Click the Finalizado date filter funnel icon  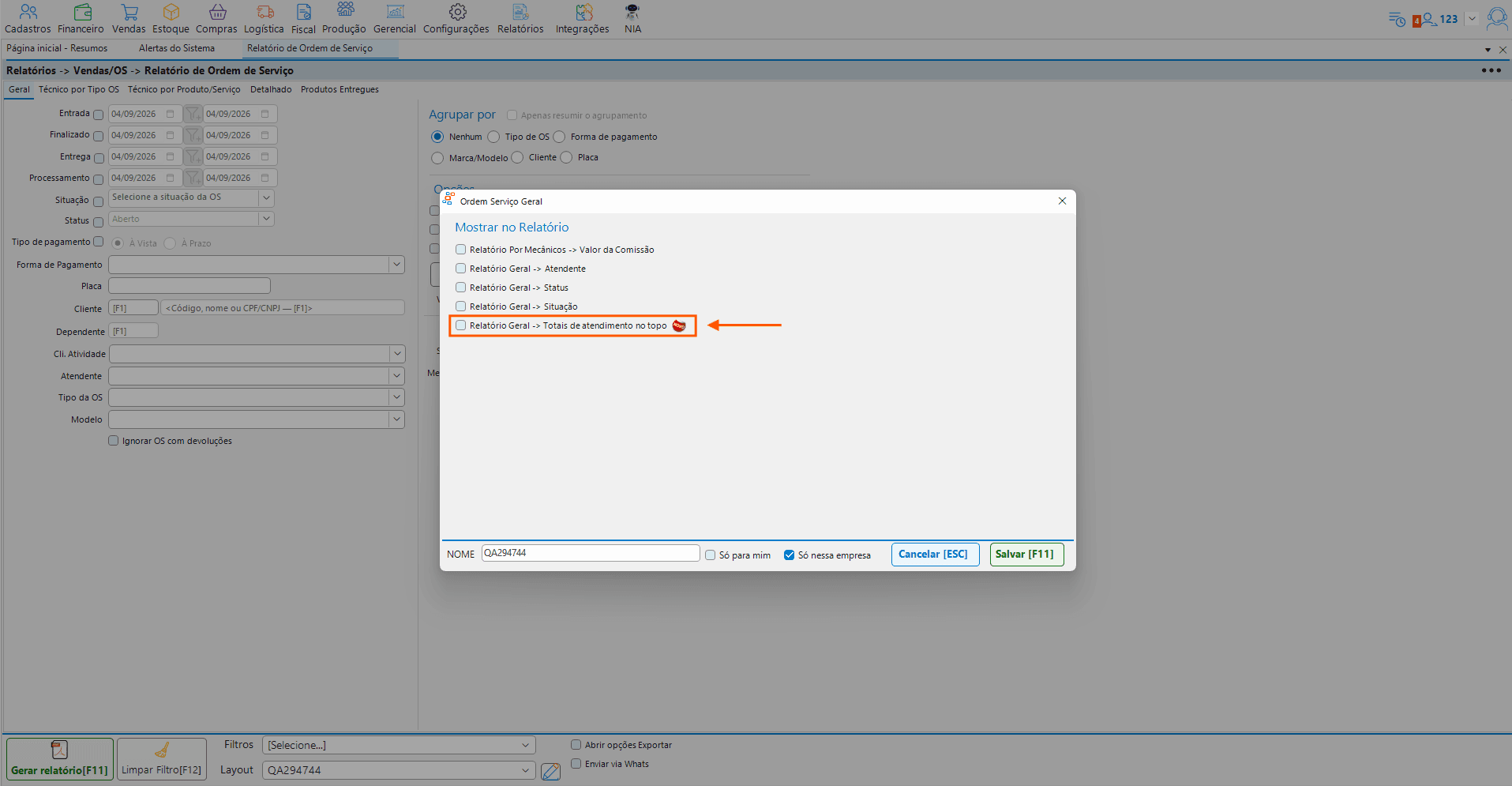click(193, 135)
